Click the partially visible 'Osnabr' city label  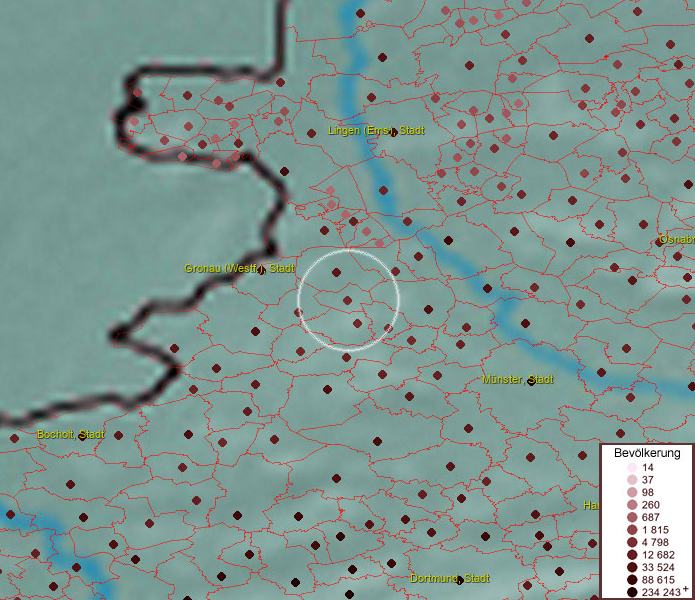[x=677, y=240]
